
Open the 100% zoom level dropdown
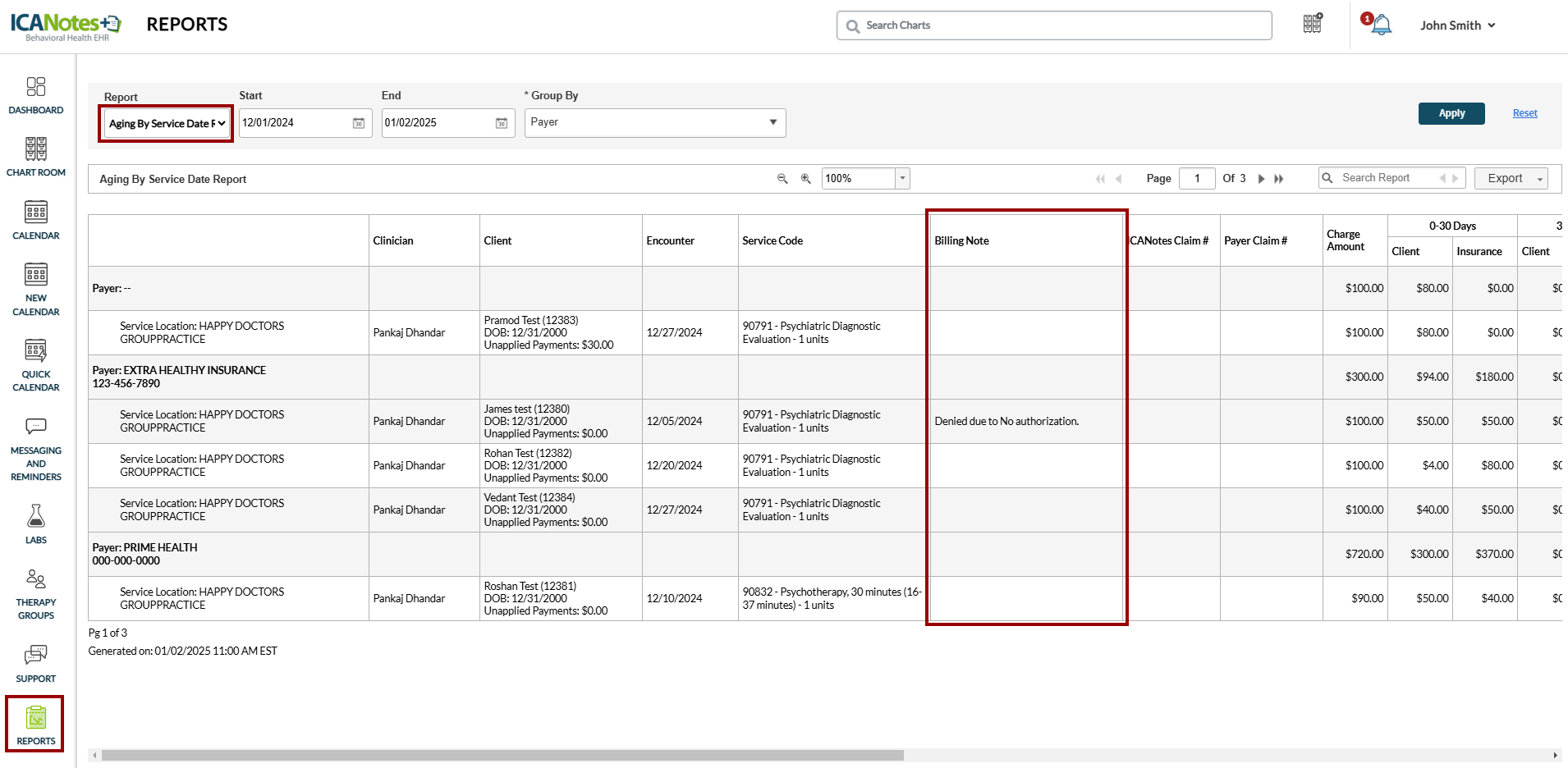tap(902, 178)
